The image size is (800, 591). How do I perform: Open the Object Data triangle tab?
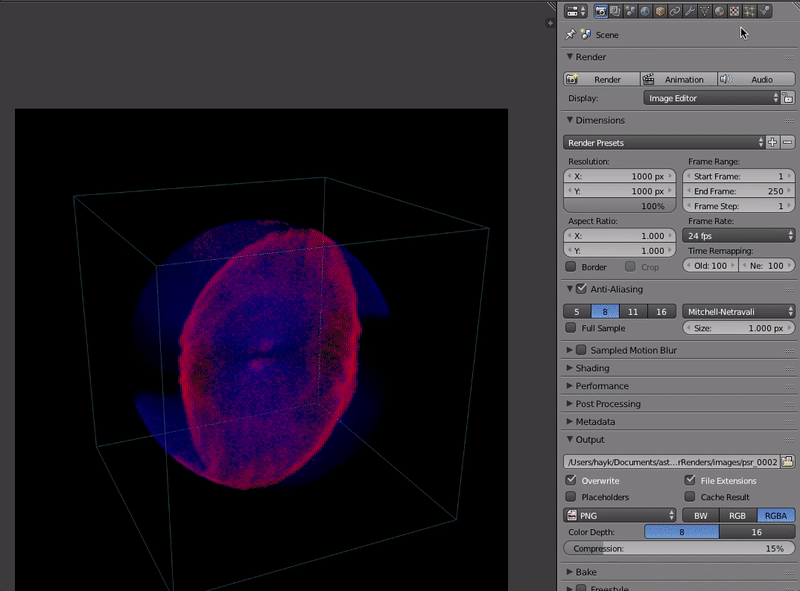tap(705, 11)
